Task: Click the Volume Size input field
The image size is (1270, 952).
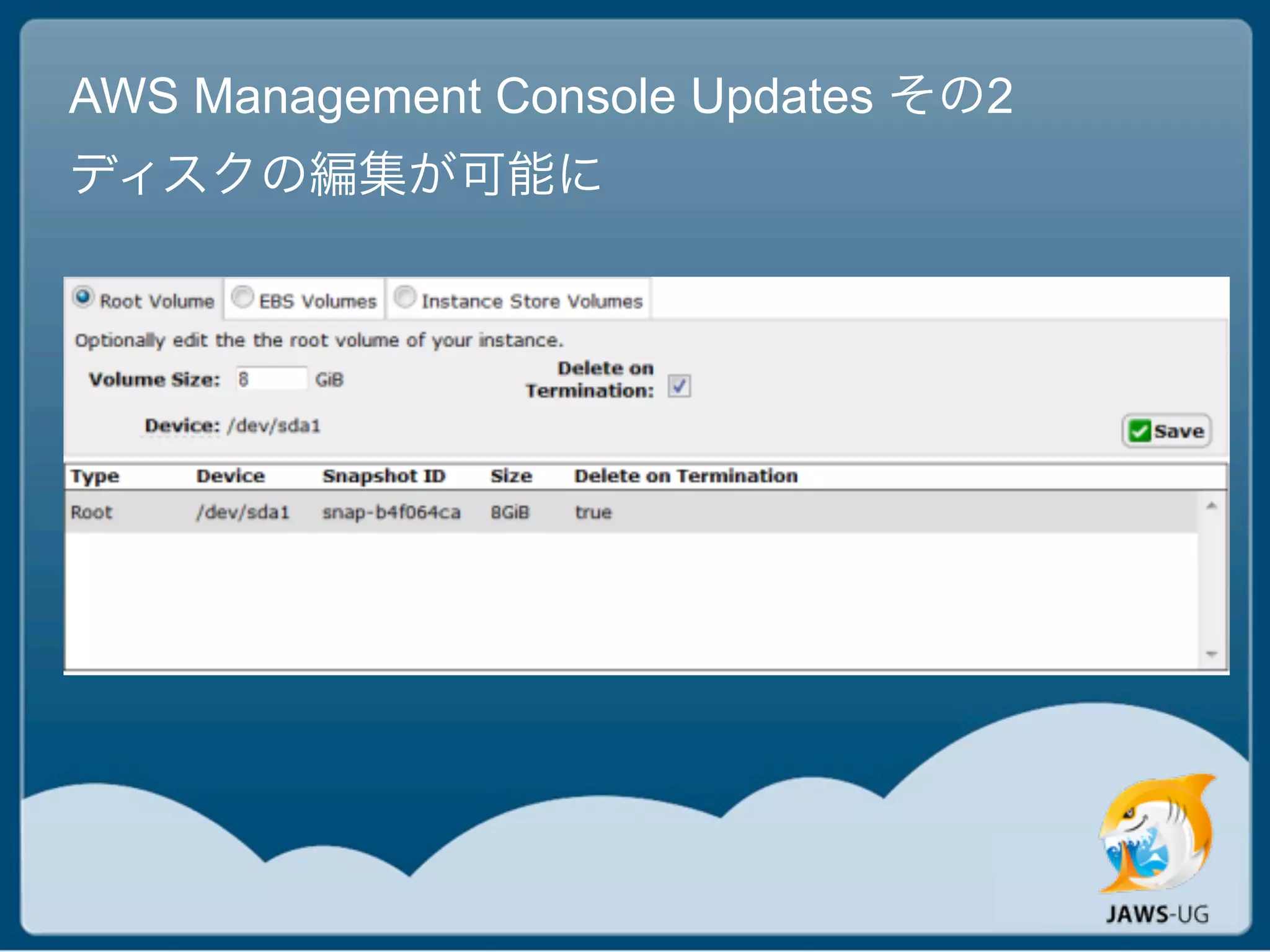Action: [272, 379]
